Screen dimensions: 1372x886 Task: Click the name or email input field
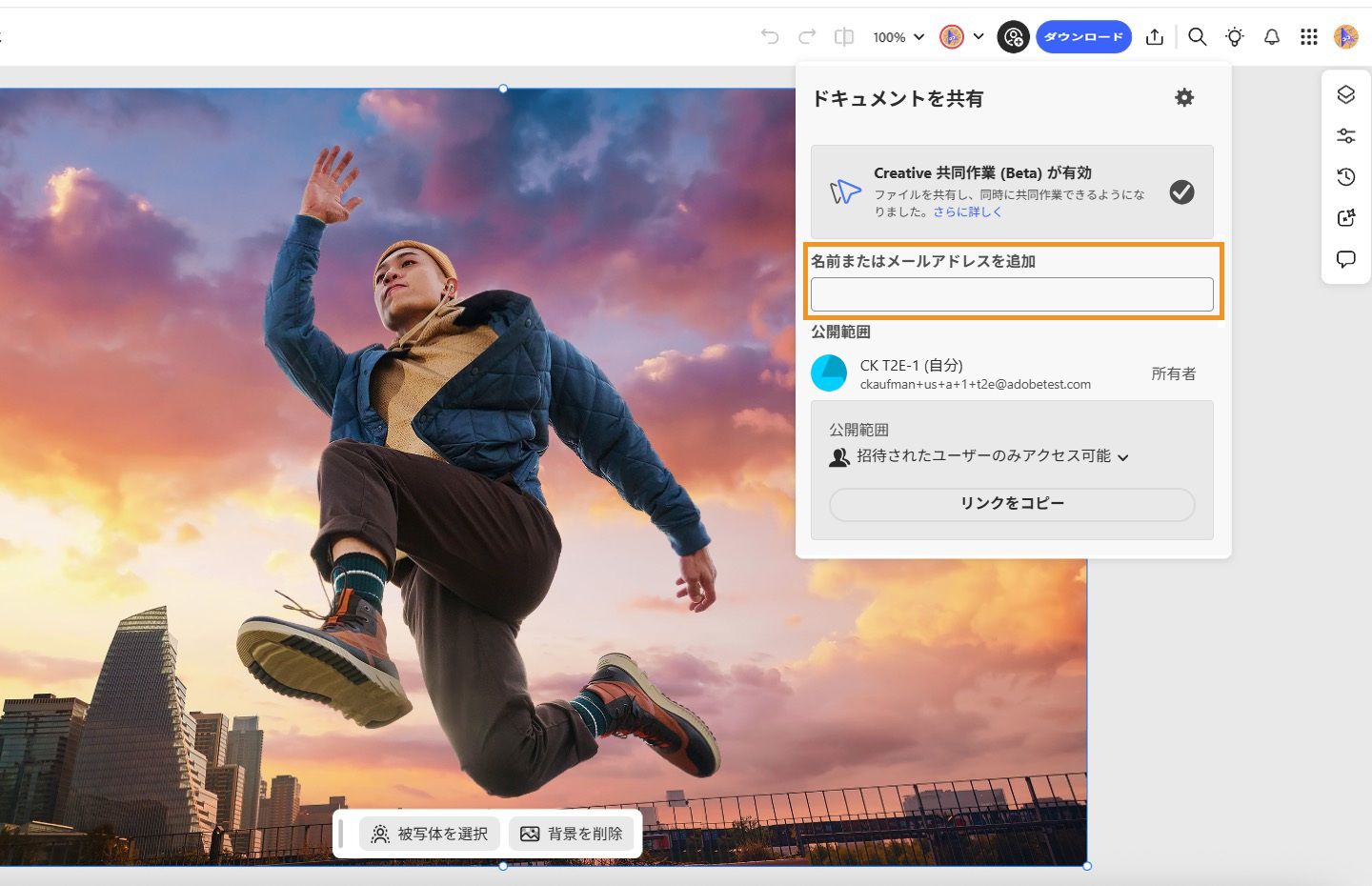(1013, 294)
